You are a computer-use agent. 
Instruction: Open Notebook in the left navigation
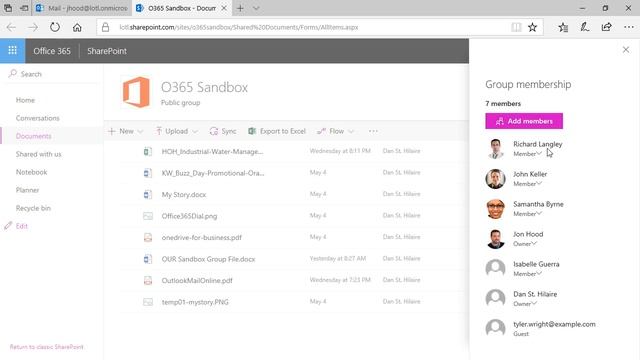[x=31, y=172]
